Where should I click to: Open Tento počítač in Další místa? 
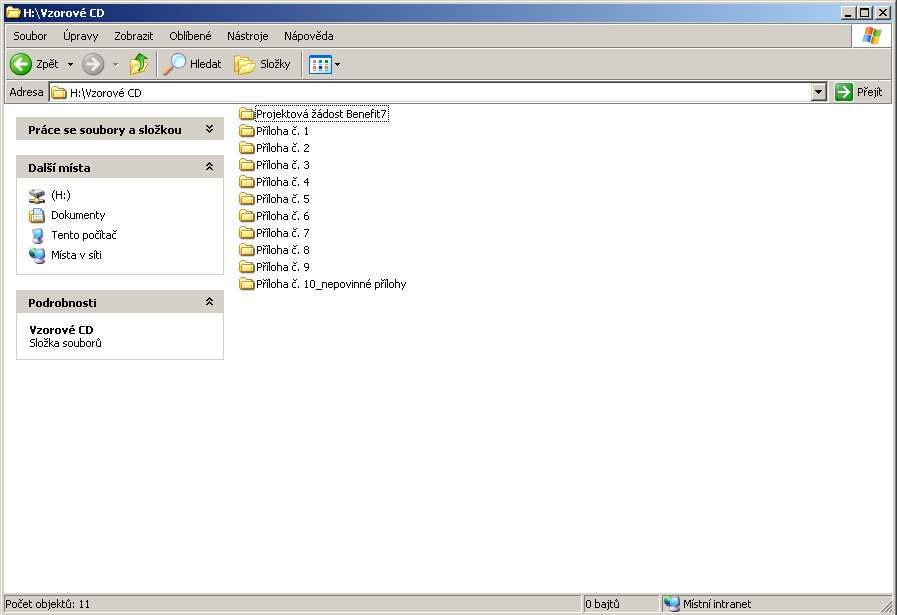84,235
